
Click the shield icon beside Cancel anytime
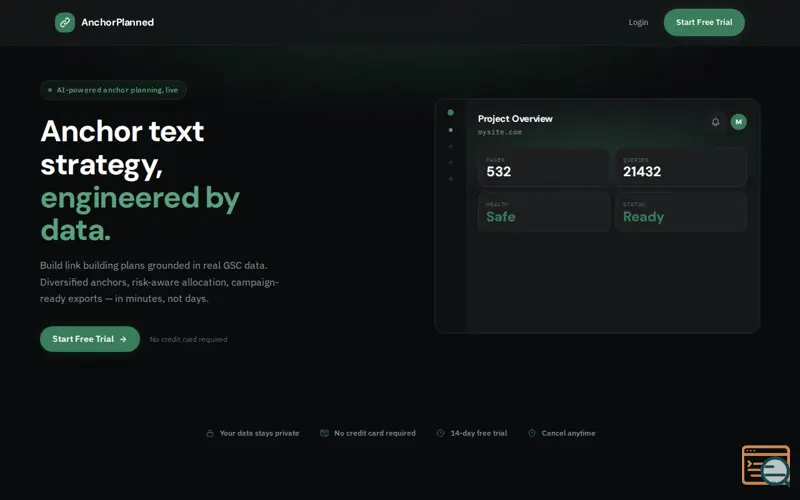tap(532, 433)
